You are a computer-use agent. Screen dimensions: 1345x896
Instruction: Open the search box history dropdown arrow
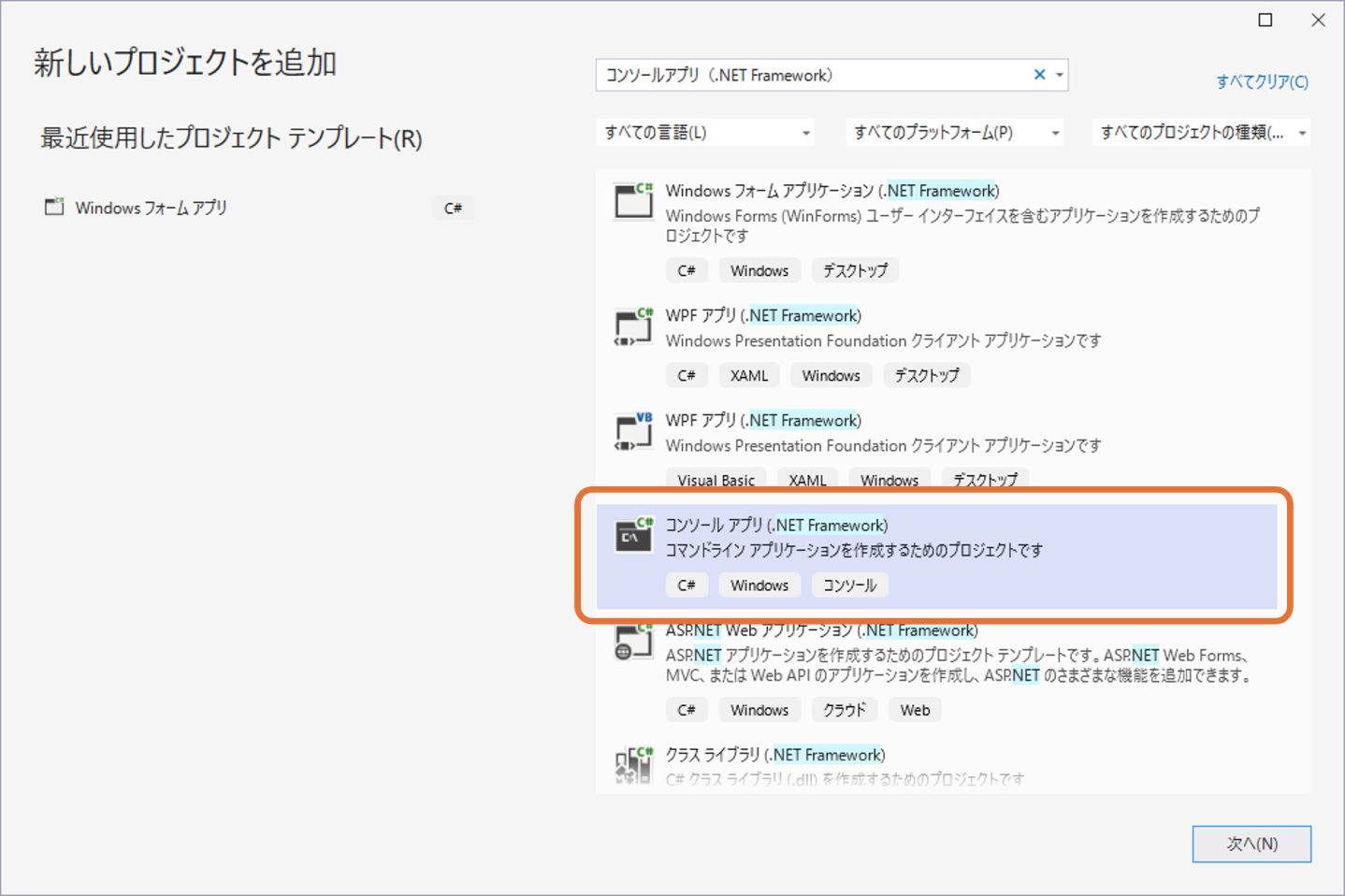click(1060, 75)
